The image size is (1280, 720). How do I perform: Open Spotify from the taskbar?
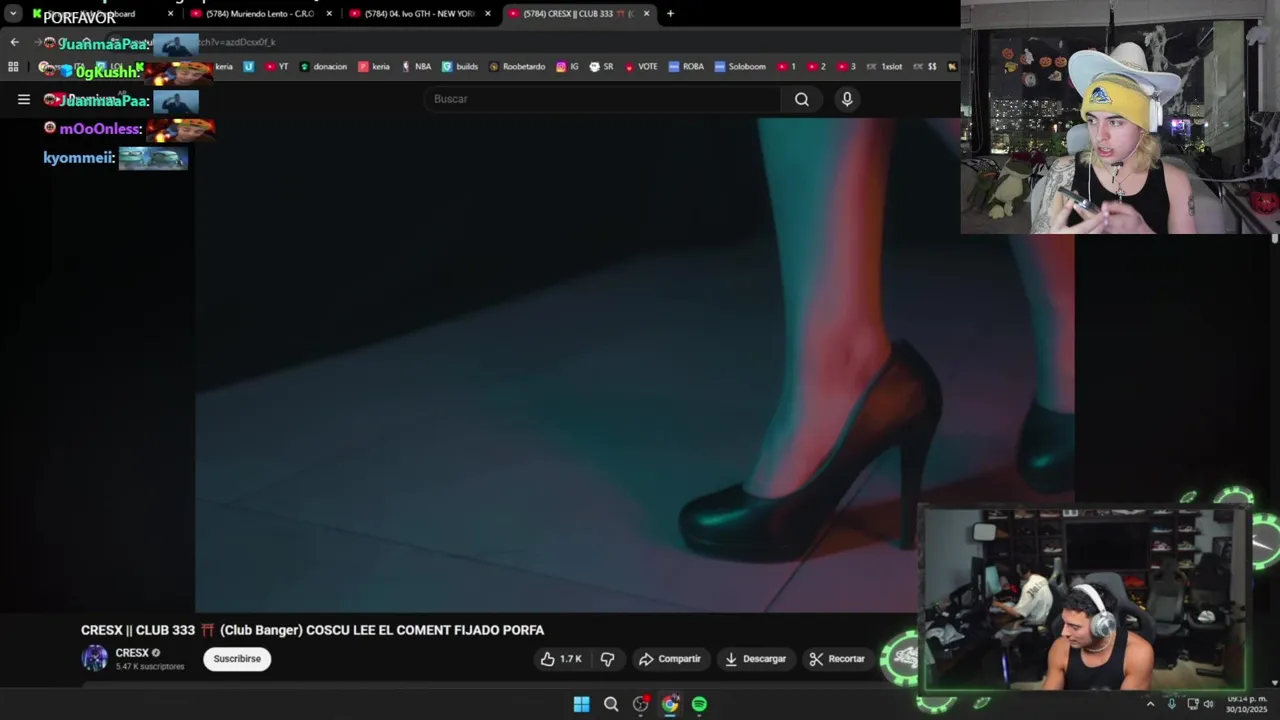coord(699,704)
